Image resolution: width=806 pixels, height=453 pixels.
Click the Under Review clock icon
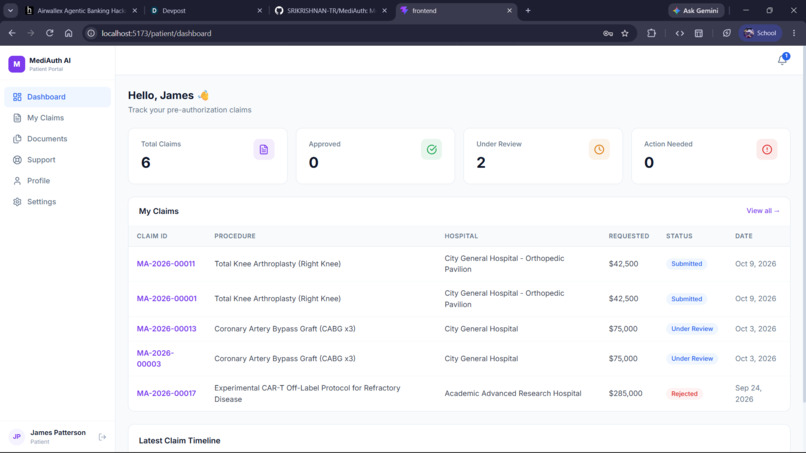click(x=599, y=150)
